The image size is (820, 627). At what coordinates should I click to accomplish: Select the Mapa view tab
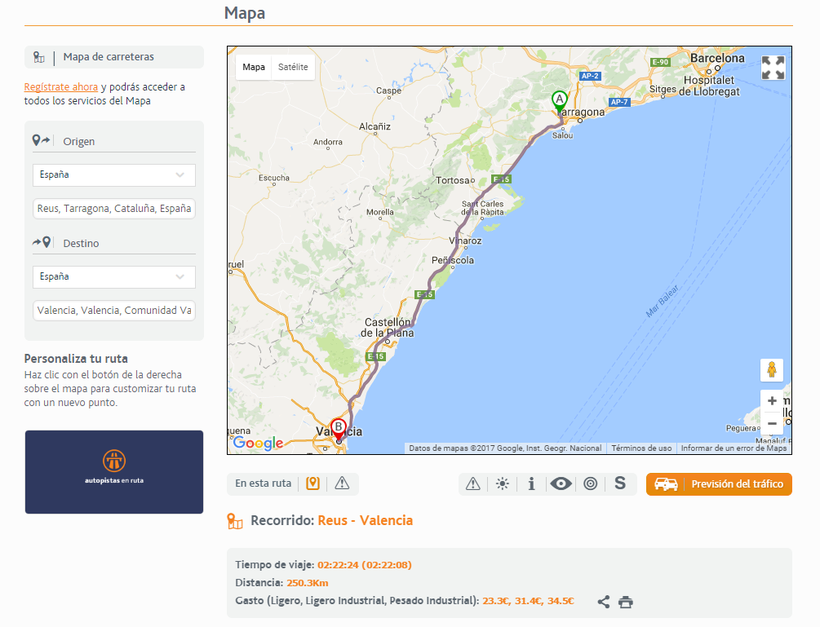pos(254,67)
